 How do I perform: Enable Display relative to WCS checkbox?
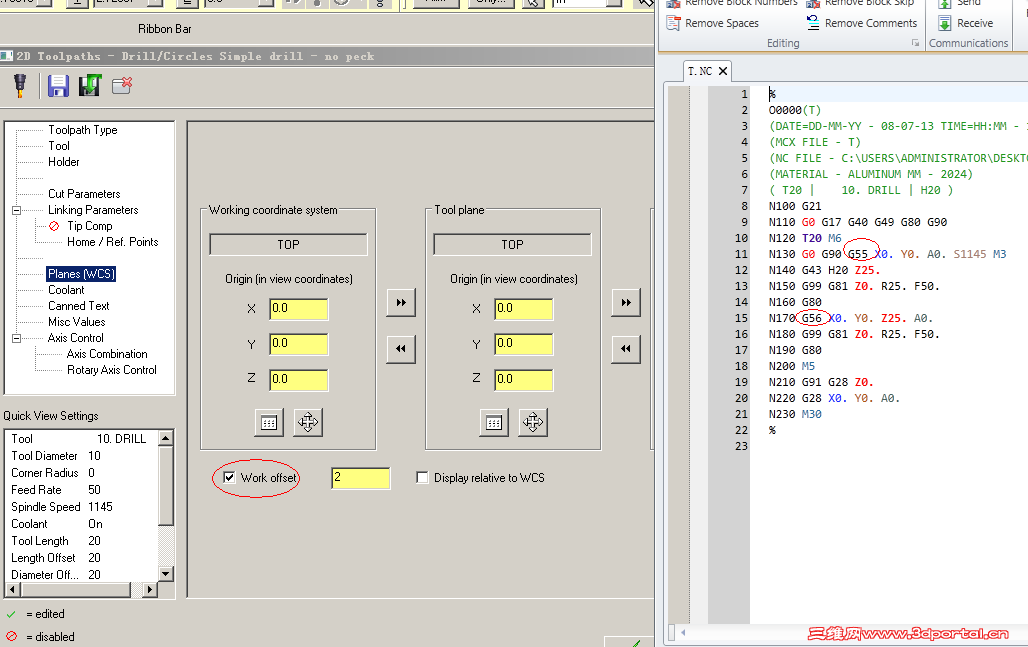click(422, 477)
